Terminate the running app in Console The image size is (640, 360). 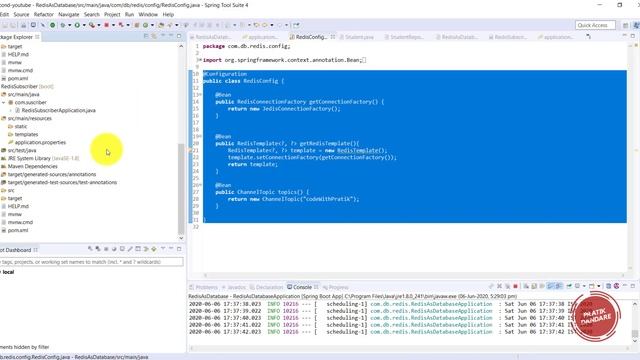coord(516,286)
